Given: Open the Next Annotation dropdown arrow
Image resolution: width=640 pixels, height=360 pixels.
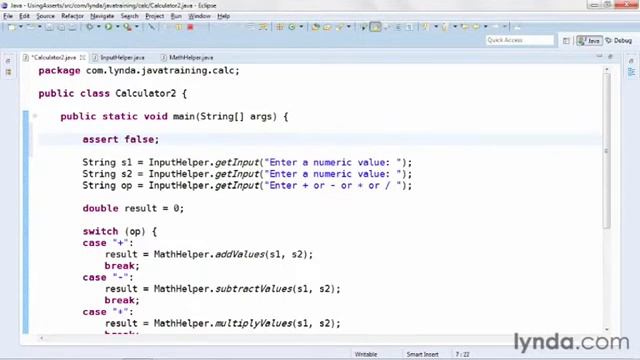Looking at the screenshot, I should click(x=436, y=27).
